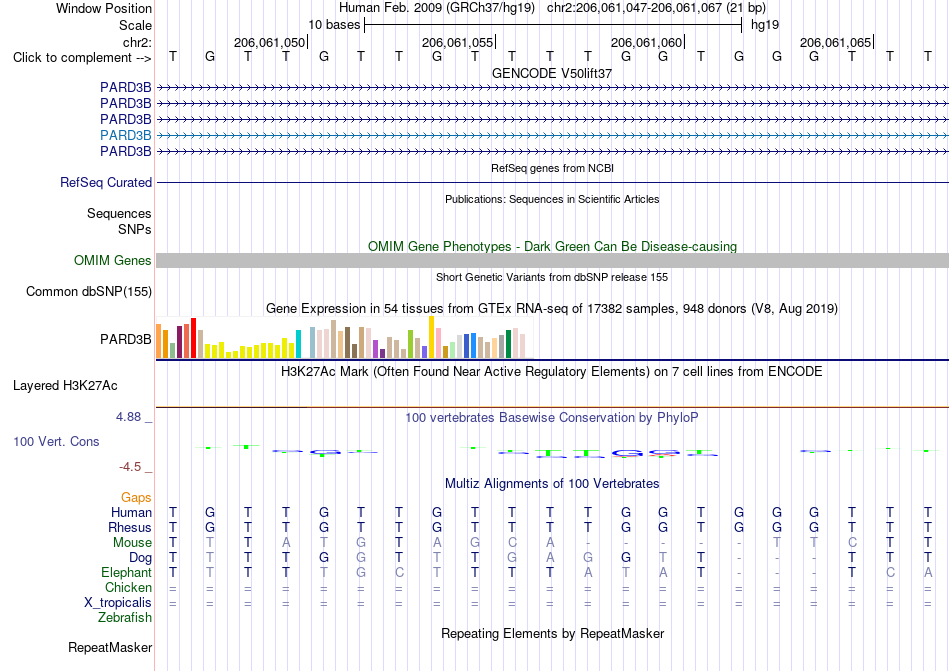The width and height of the screenshot is (950, 671).
Task: Click the hg19 label beside the scale bar
Action: click(x=765, y=25)
